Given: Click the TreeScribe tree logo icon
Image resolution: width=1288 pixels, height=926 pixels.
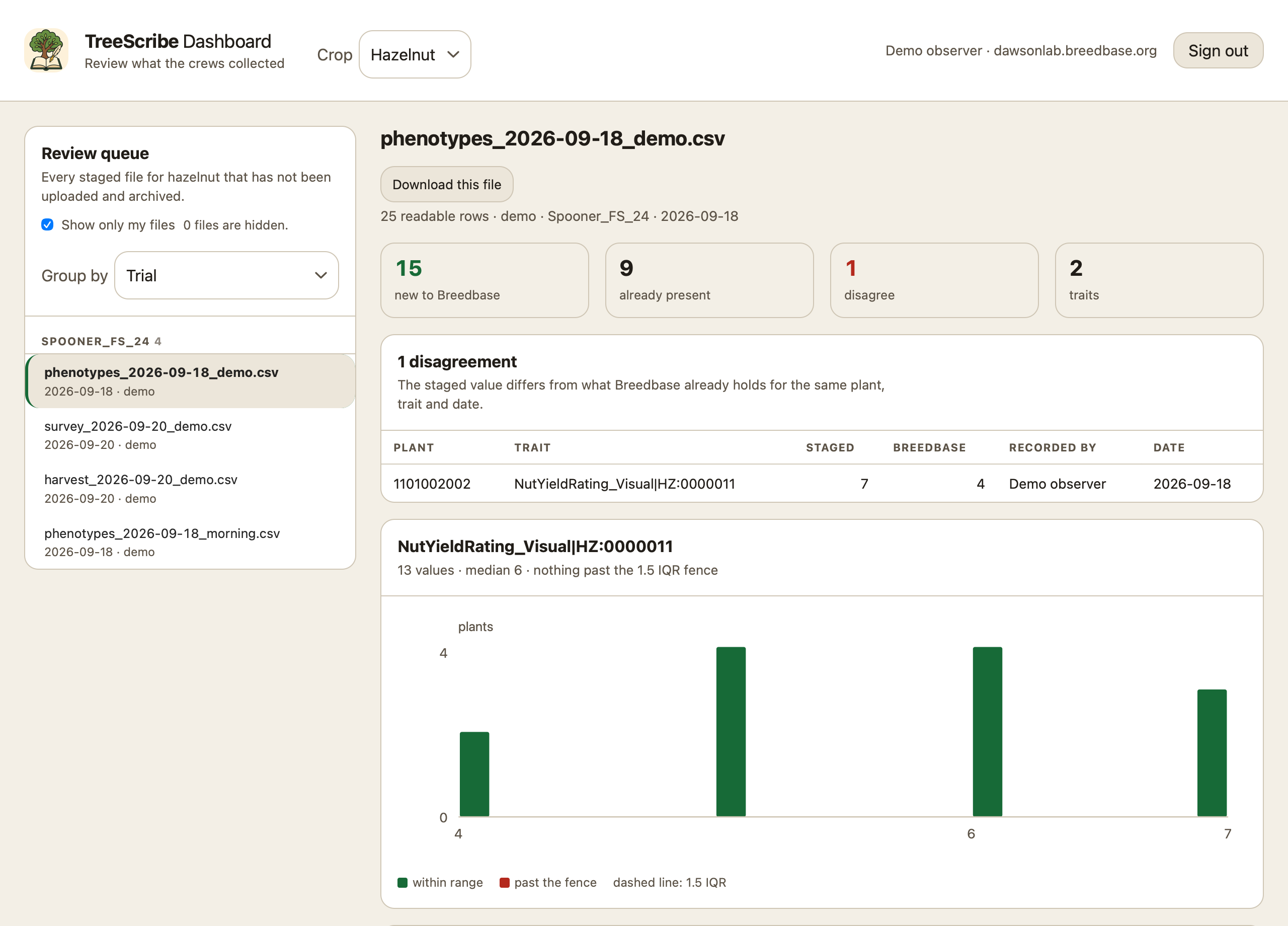Looking at the screenshot, I should coord(47,50).
